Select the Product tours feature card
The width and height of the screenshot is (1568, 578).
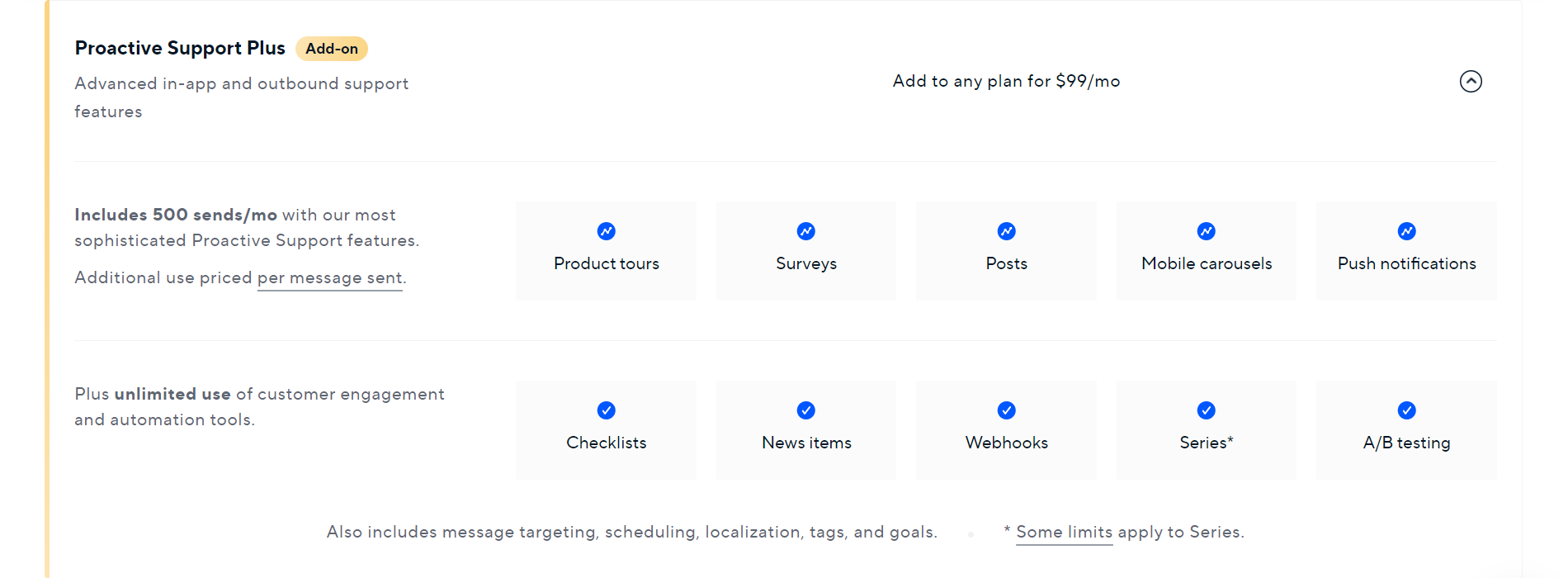(606, 250)
